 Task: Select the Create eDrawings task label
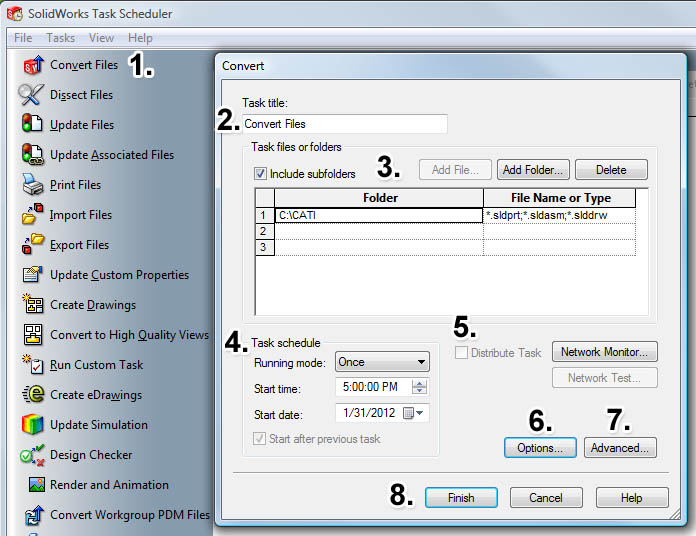(96, 395)
